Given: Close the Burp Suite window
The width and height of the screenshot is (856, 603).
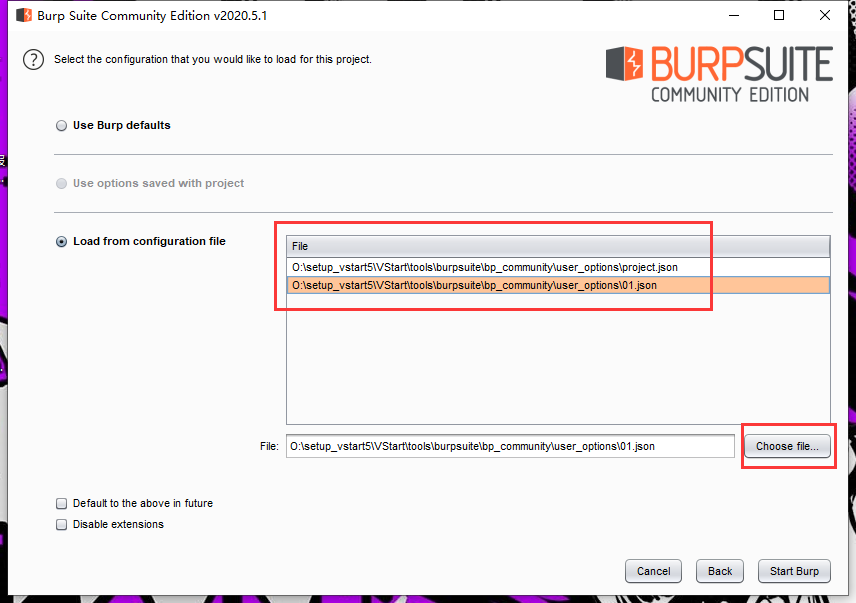Looking at the screenshot, I should pyautogui.click(x=825, y=15).
